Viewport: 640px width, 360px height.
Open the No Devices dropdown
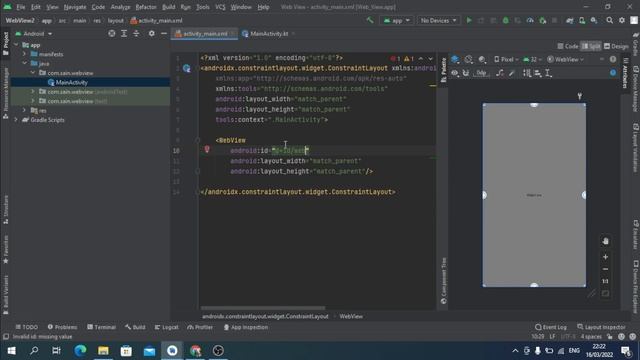tap(438, 20)
